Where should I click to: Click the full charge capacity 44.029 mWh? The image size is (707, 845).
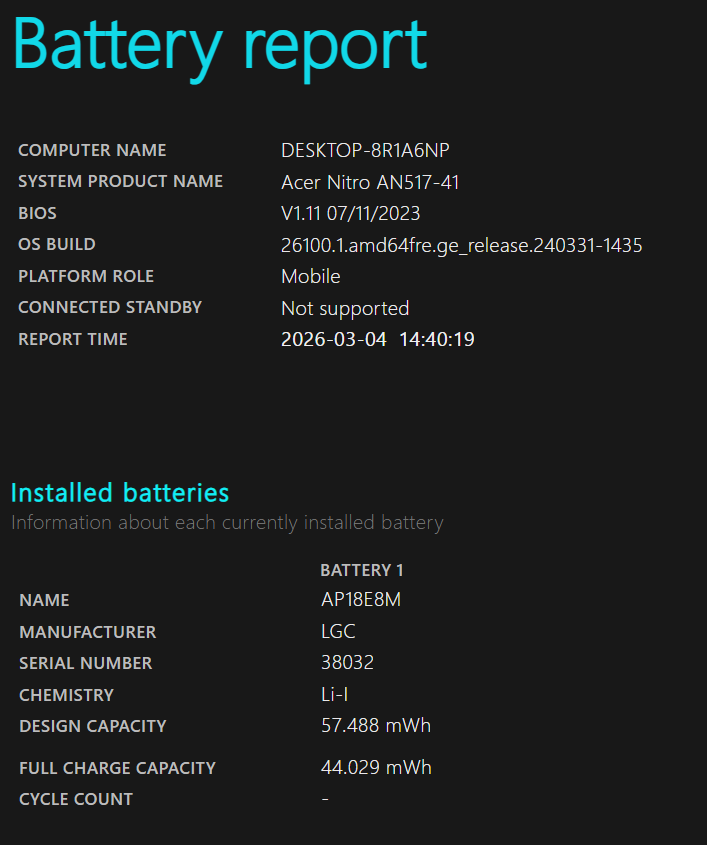(375, 768)
